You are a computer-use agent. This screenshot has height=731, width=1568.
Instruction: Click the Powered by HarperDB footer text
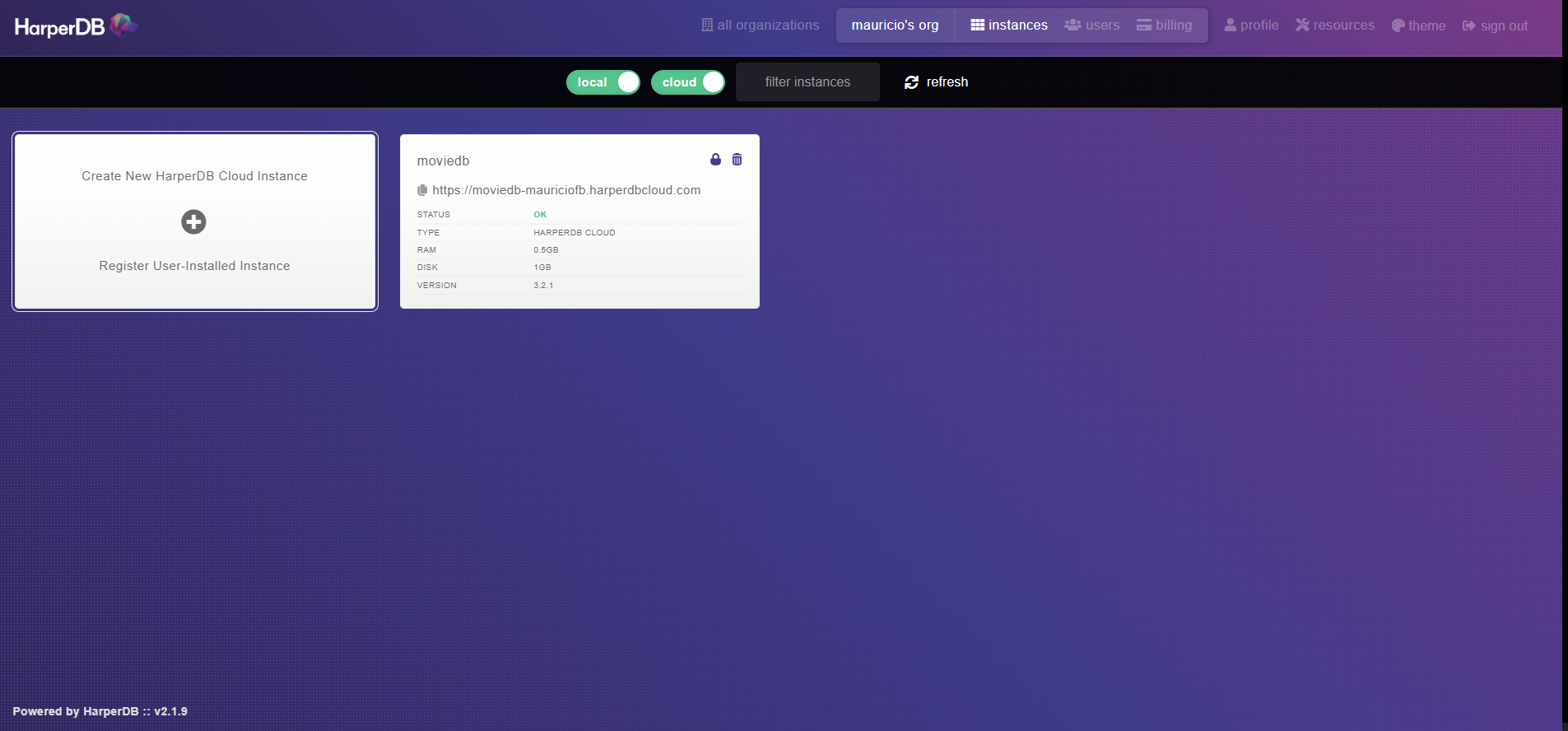(100, 711)
